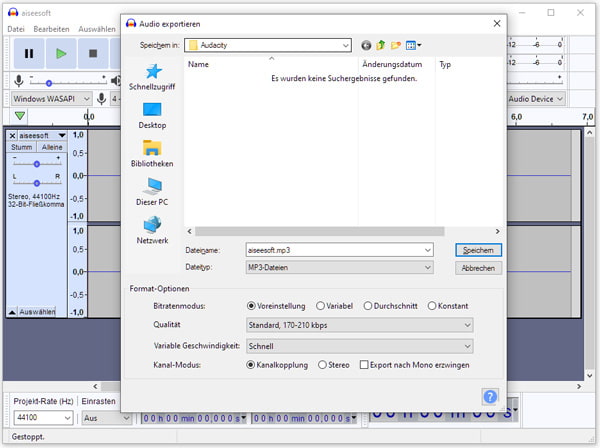Go back to the last visited folder
Image resolution: width=600 pixels, height=448 pixels.
pos(366,46)
